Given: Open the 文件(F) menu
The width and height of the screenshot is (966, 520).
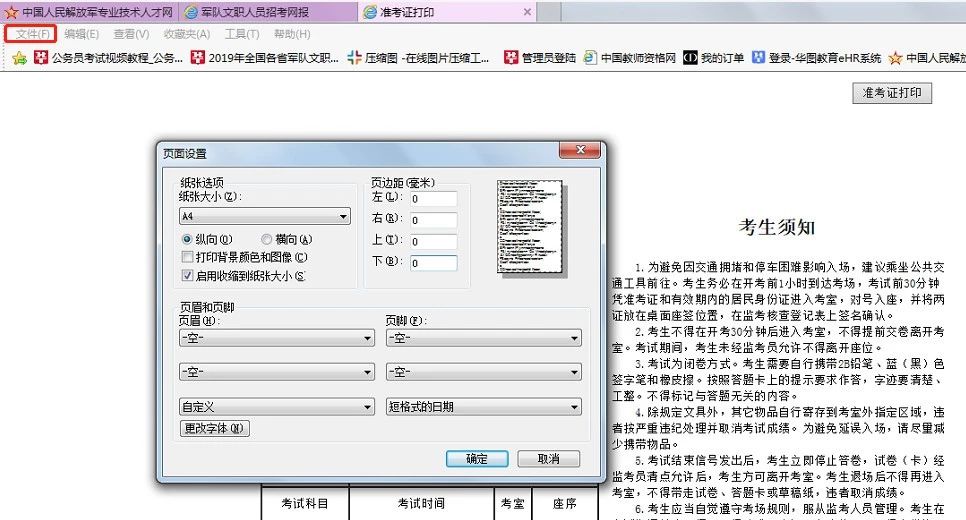Looking at the screenshot, I should [35, 34].
